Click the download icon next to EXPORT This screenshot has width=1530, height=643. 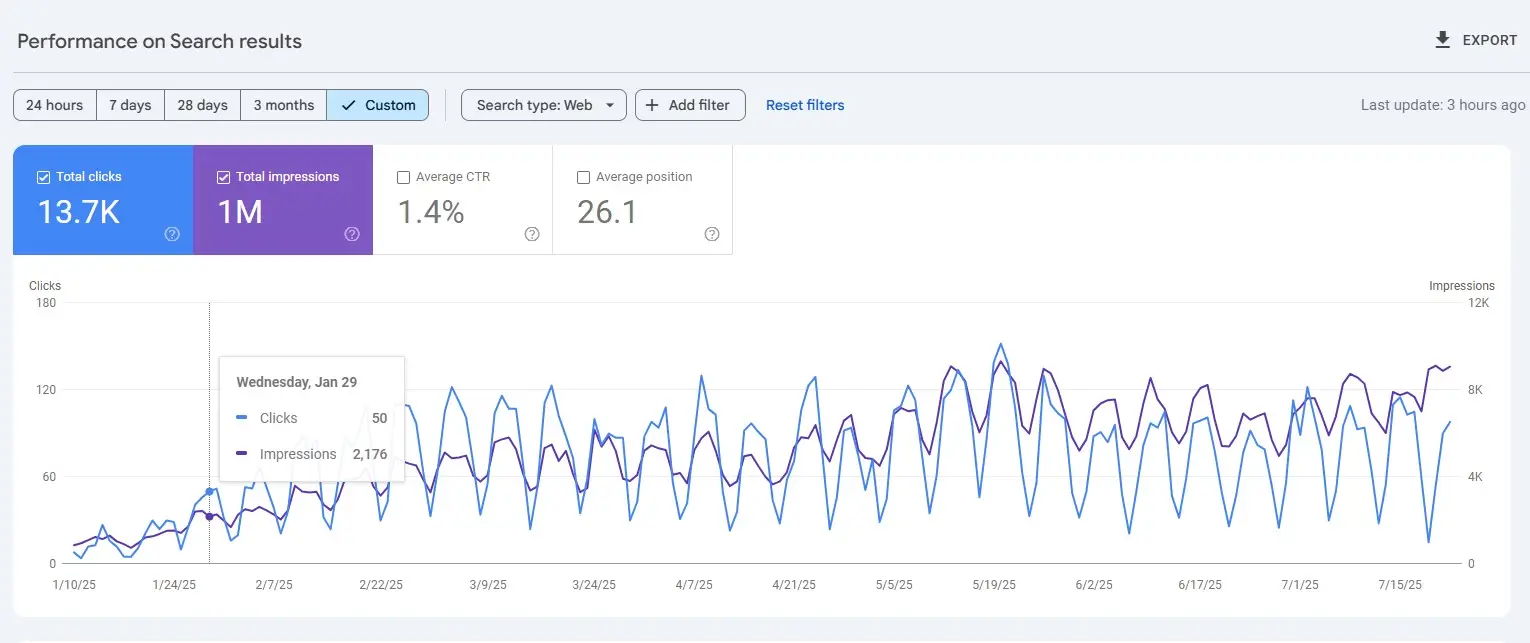[x=1441, y=39]
